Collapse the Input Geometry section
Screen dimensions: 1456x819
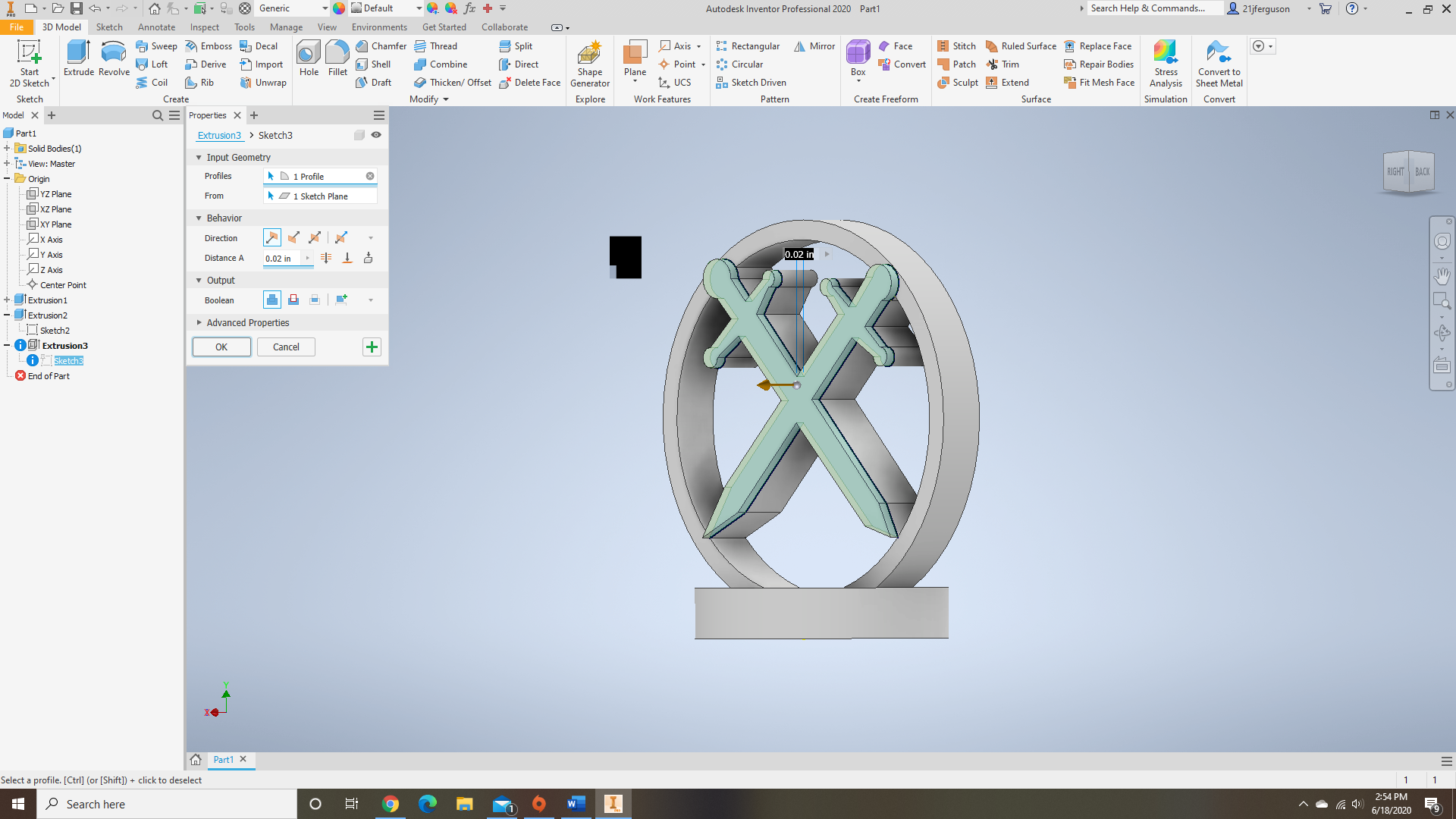(x=199, y=158)
